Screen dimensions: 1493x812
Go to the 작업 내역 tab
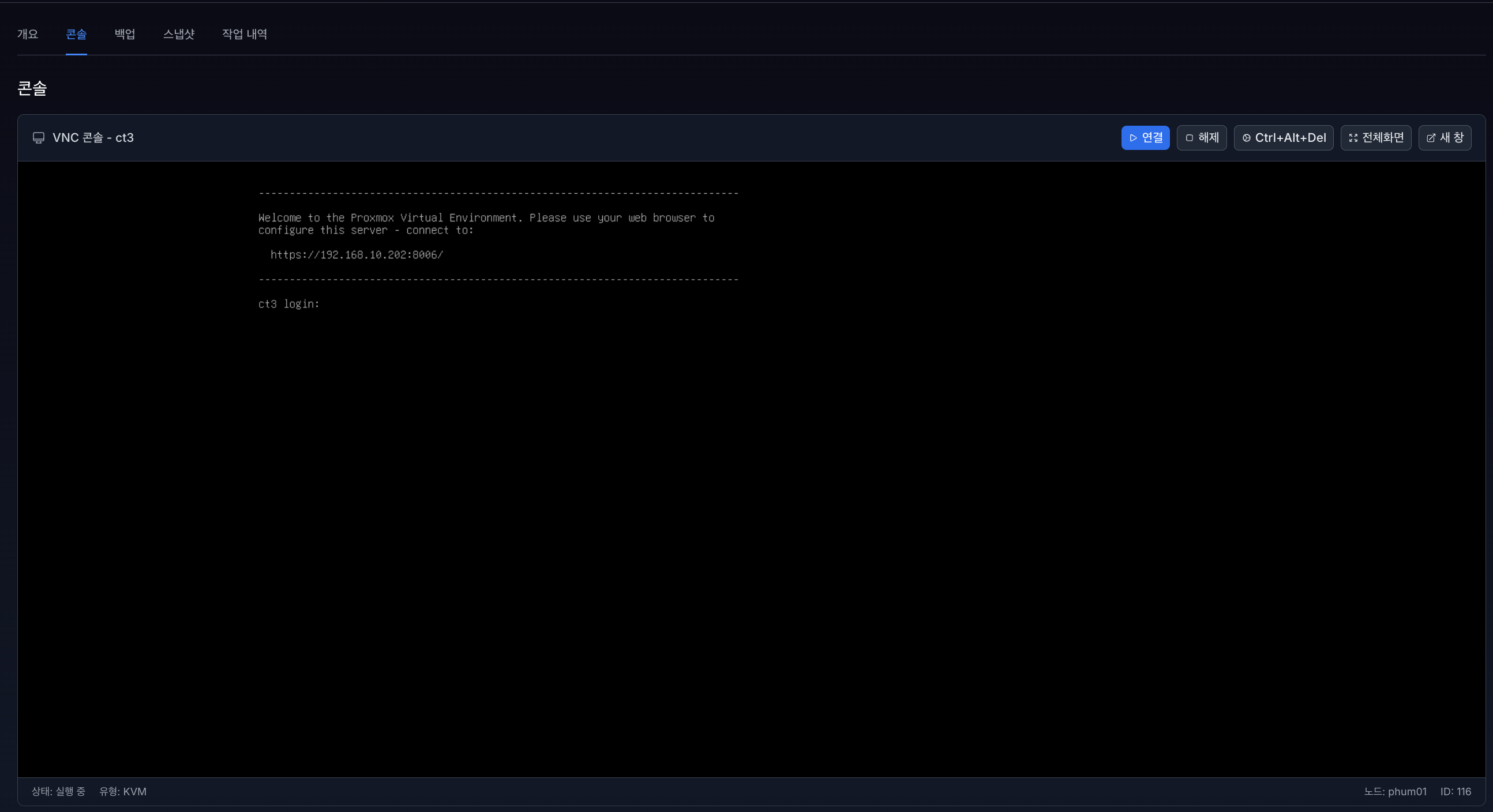pyautogui.click(x=244, y=34)
